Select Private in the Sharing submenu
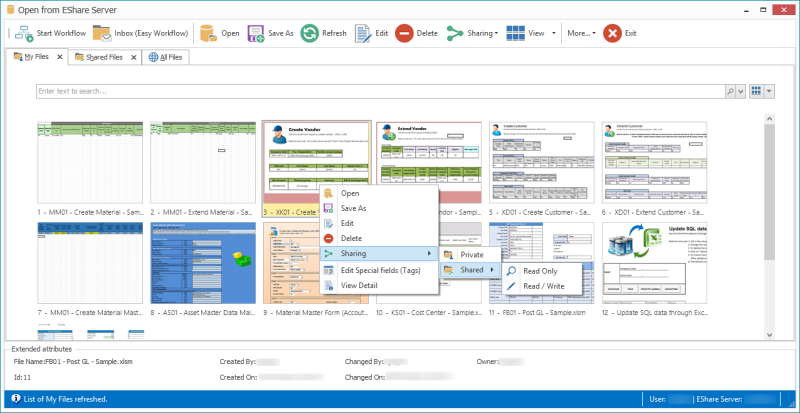The image size is (800, 413). pos(472,255)
